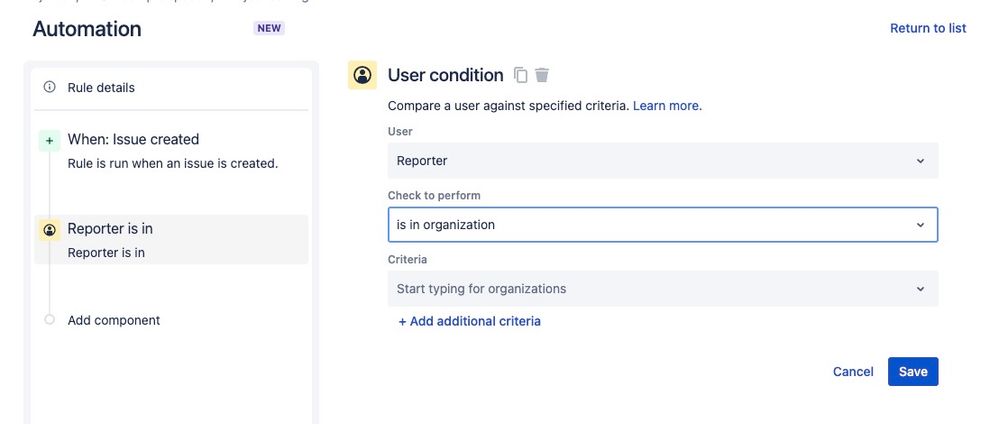Expand the Criteria dropdown chevron
The height and width of the screenshot is (424, 999).
[920, 289]
